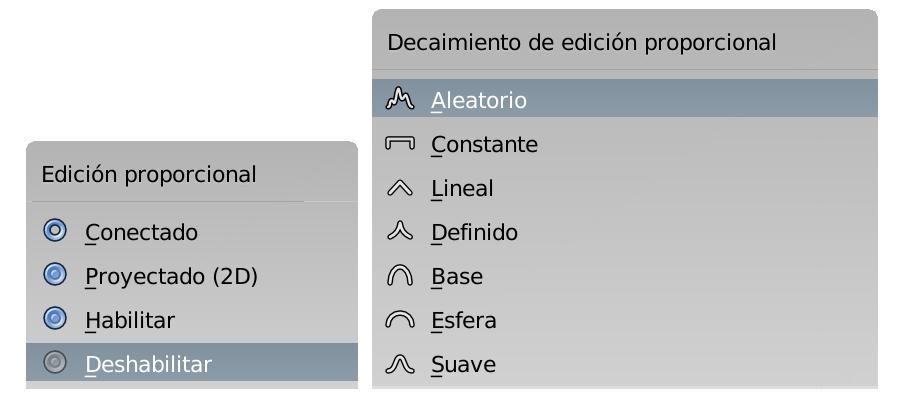This screenshot has height=398, width=905.
Task: Choose the Lineal falloff peak icon
Action: (399, 188)
